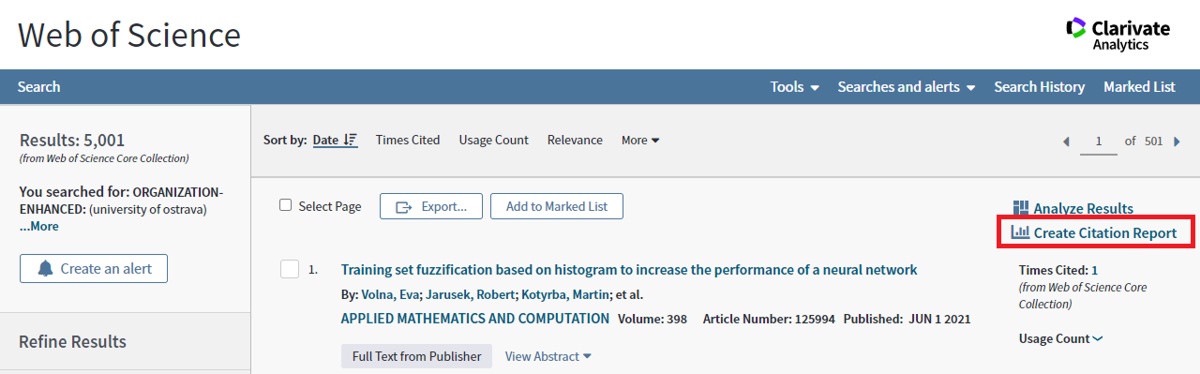The image size is (1200, 374).
Task: Go to previous results page arrow
Action: 1066,141
